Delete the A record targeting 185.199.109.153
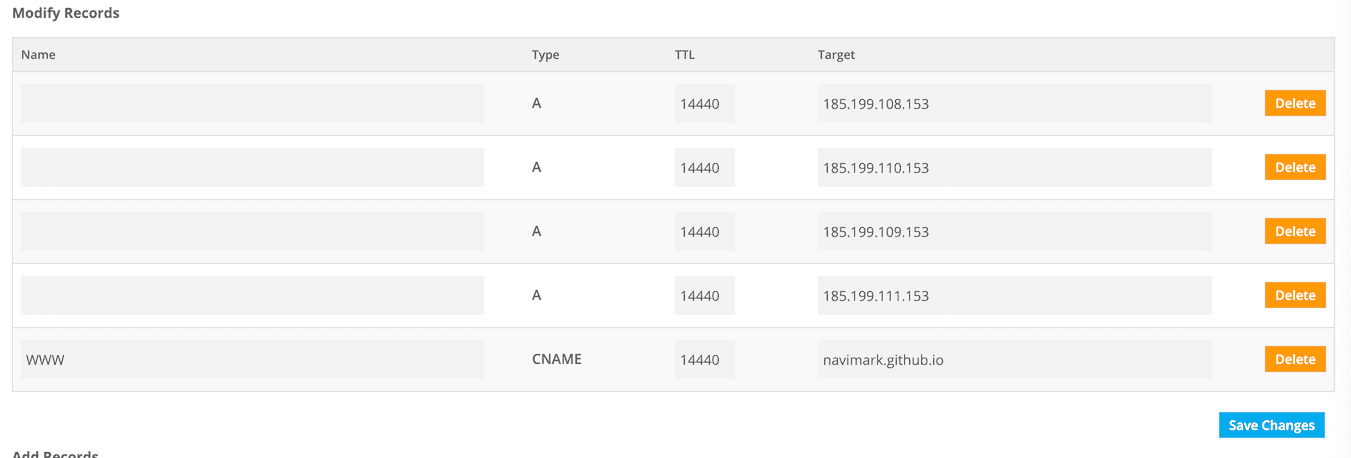 coord(1295,231)
